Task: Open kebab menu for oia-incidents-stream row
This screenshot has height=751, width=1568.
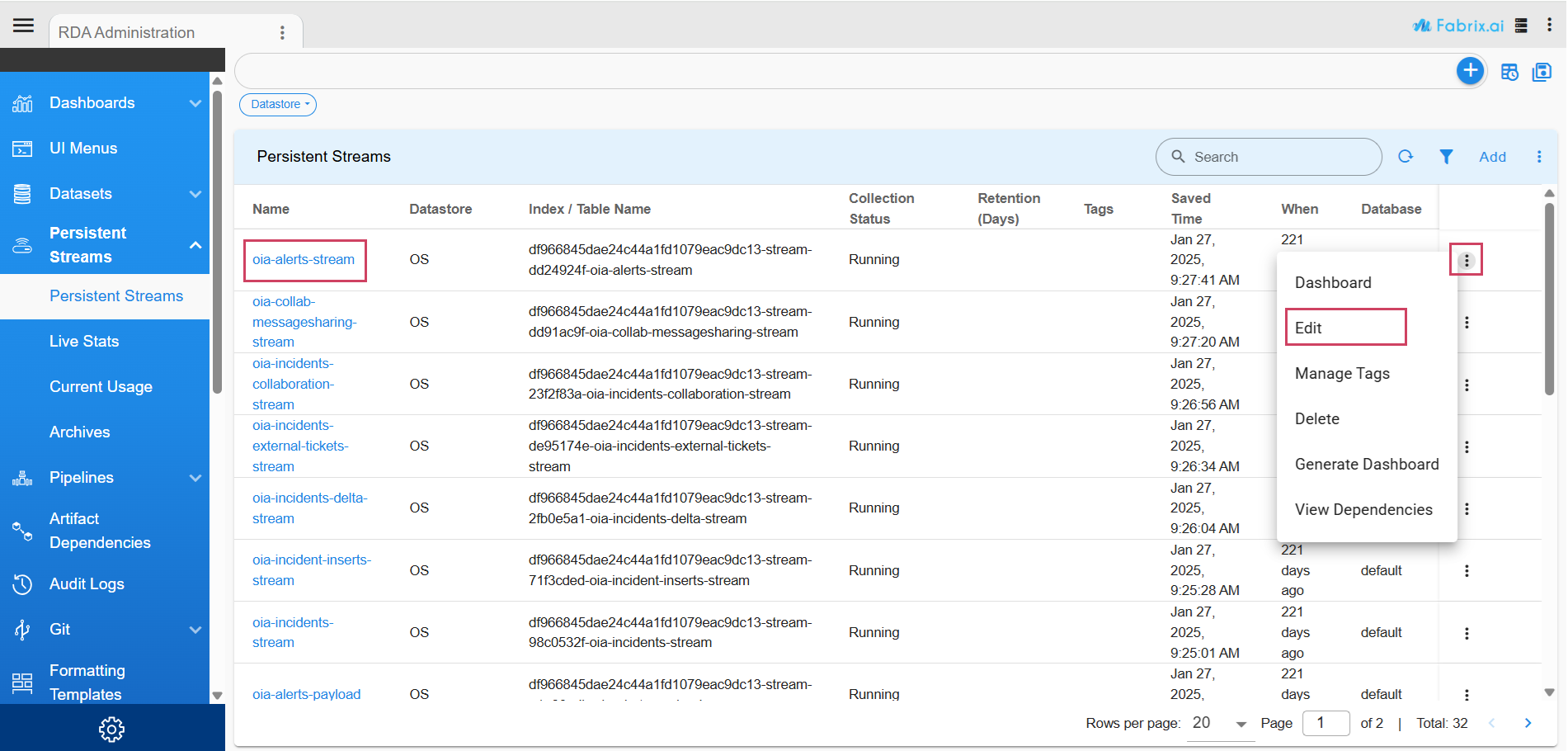Action: click(x=1466, y=633)
